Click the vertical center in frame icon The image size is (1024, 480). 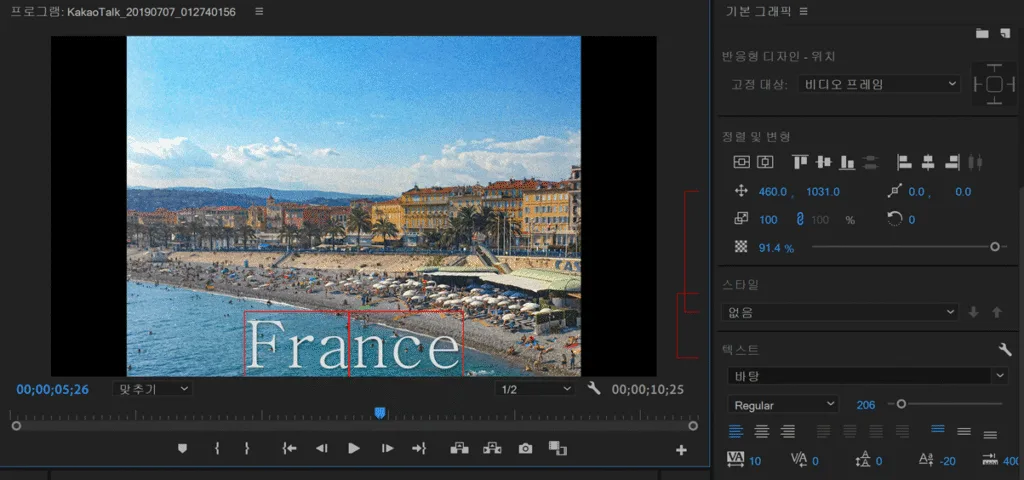coord(742,162)
